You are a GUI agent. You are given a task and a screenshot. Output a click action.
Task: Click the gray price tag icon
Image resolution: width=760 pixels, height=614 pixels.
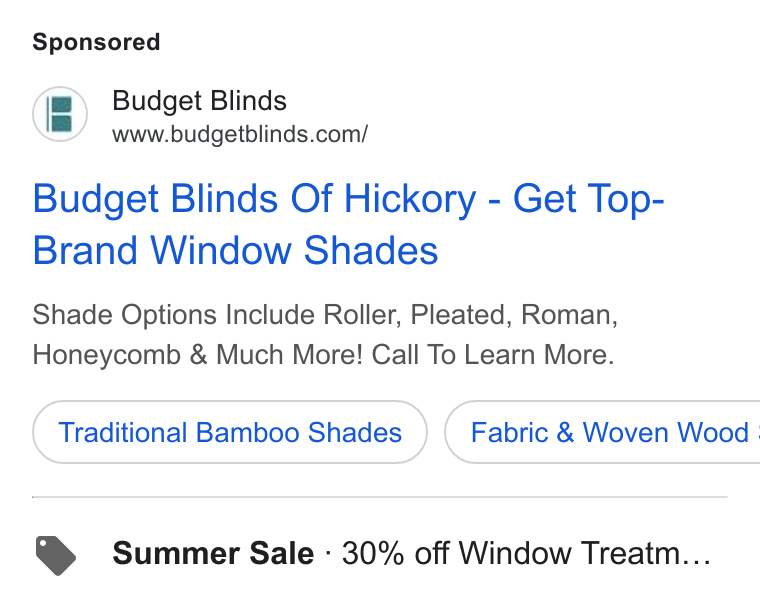click(56, 555)
